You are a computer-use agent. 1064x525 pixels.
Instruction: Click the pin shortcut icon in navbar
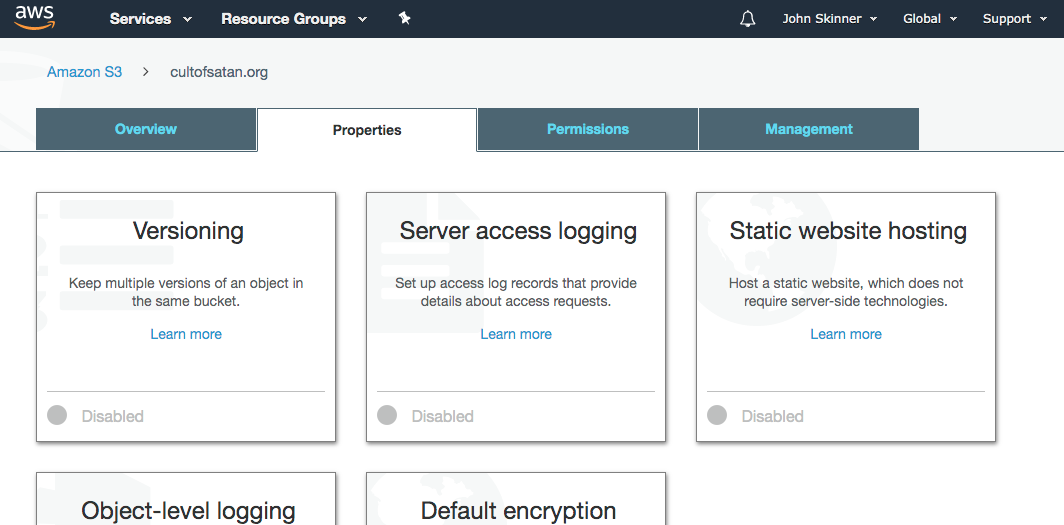(404, 19)
